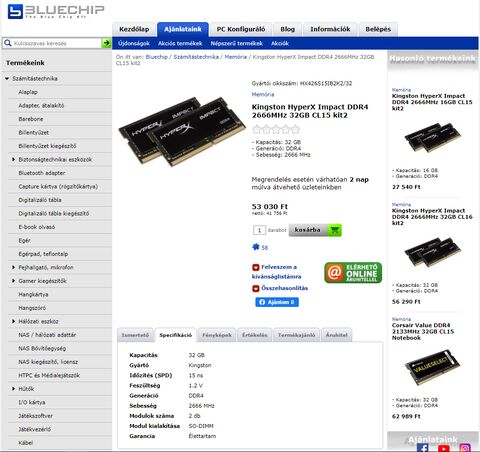Click the compare icon beside Összehasonlítás
This screenshot has height=452, width=480.
pos(256,288)
